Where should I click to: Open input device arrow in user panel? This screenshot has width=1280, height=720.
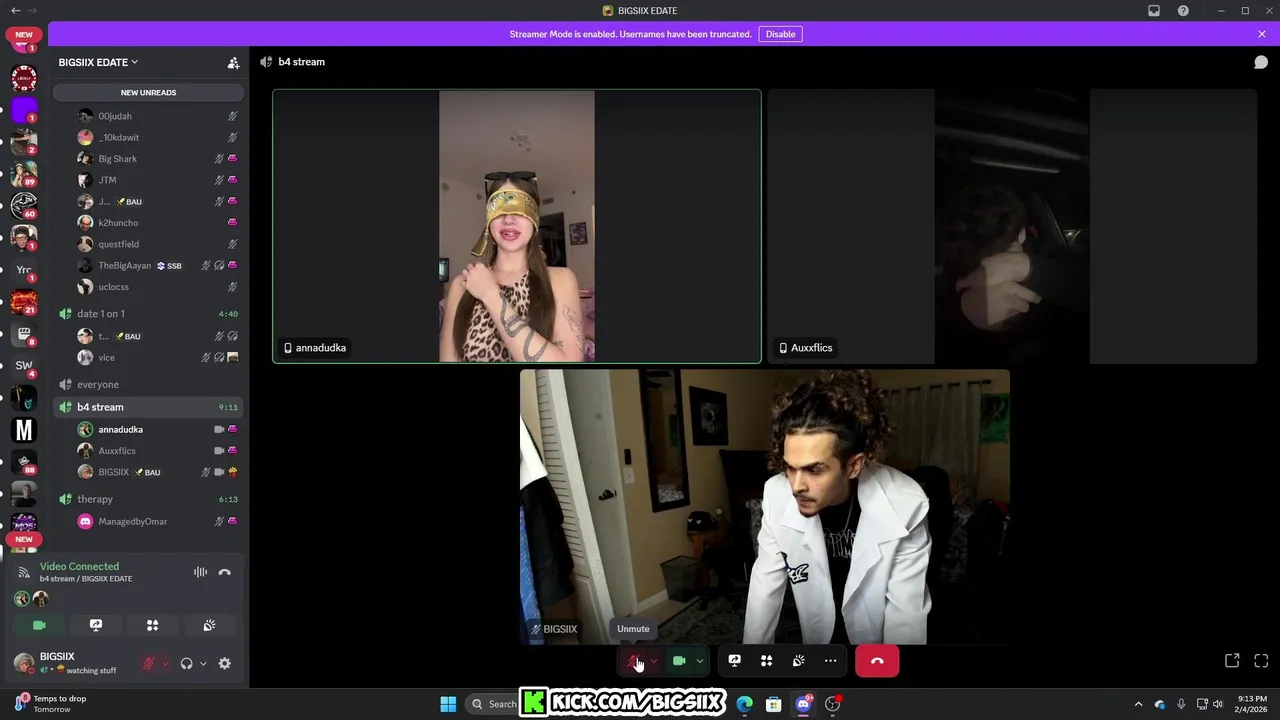(x=165, y=663)
